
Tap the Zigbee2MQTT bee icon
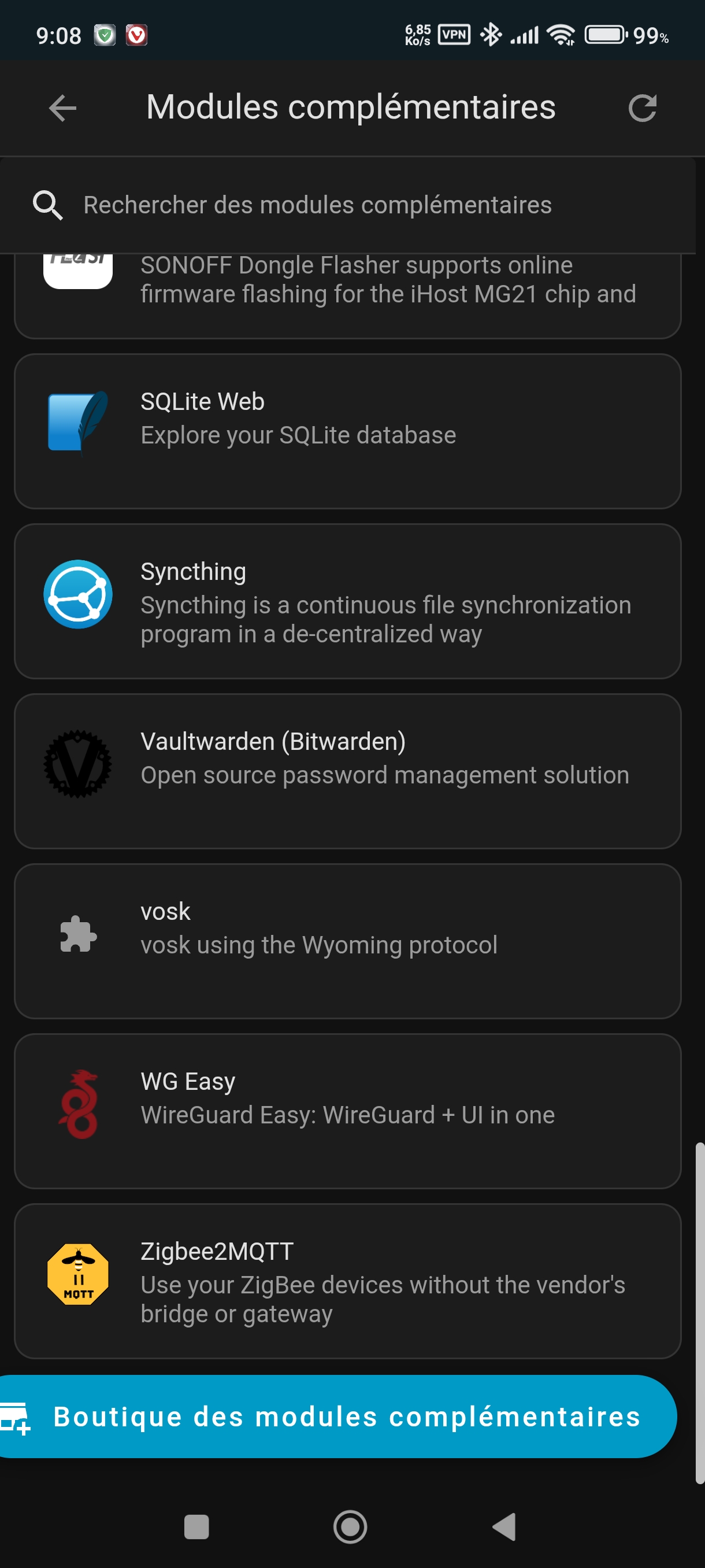(x=78, y=1274)
